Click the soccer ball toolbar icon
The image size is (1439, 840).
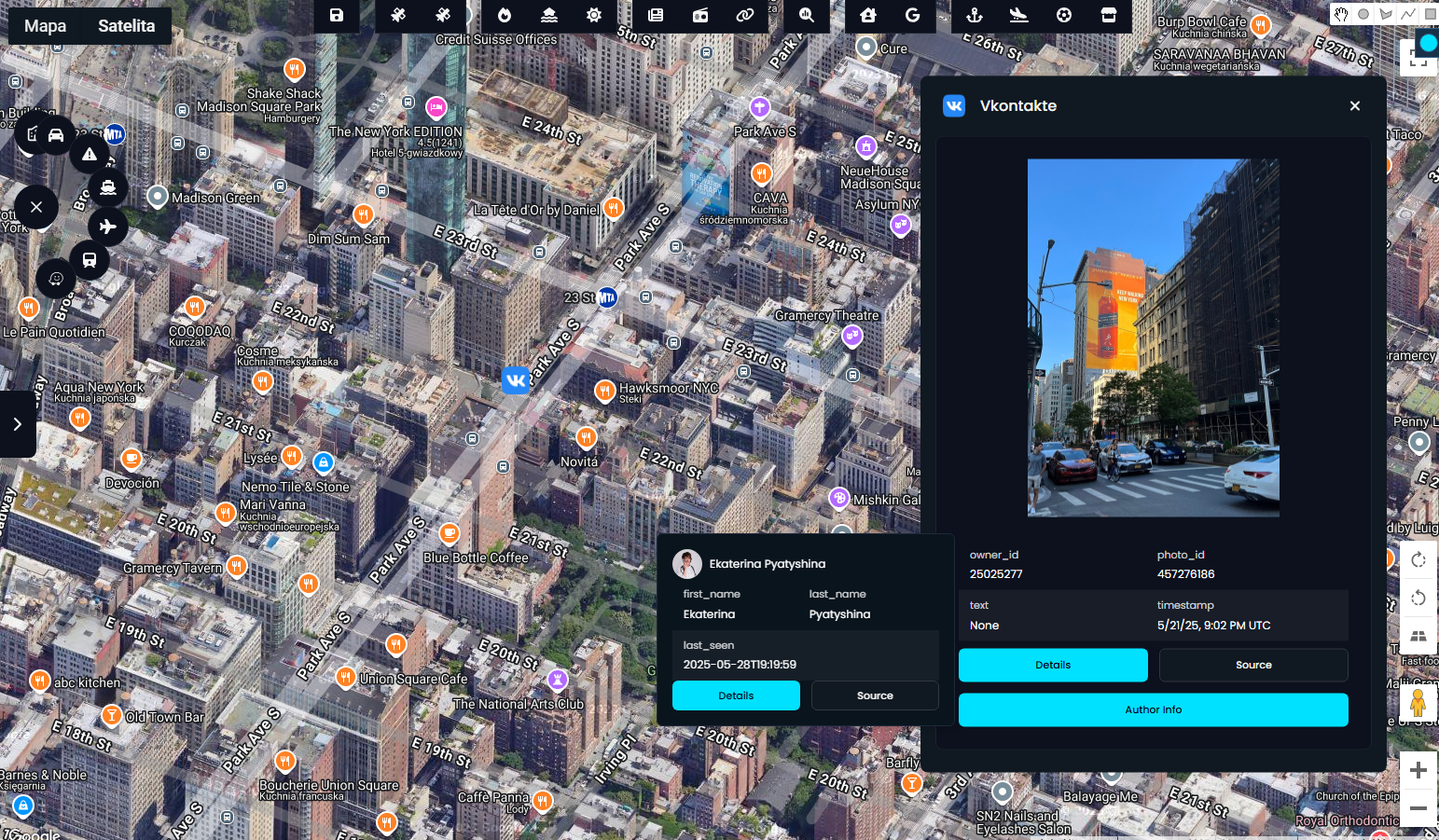pyautogui.click(x=1064, y=15)
